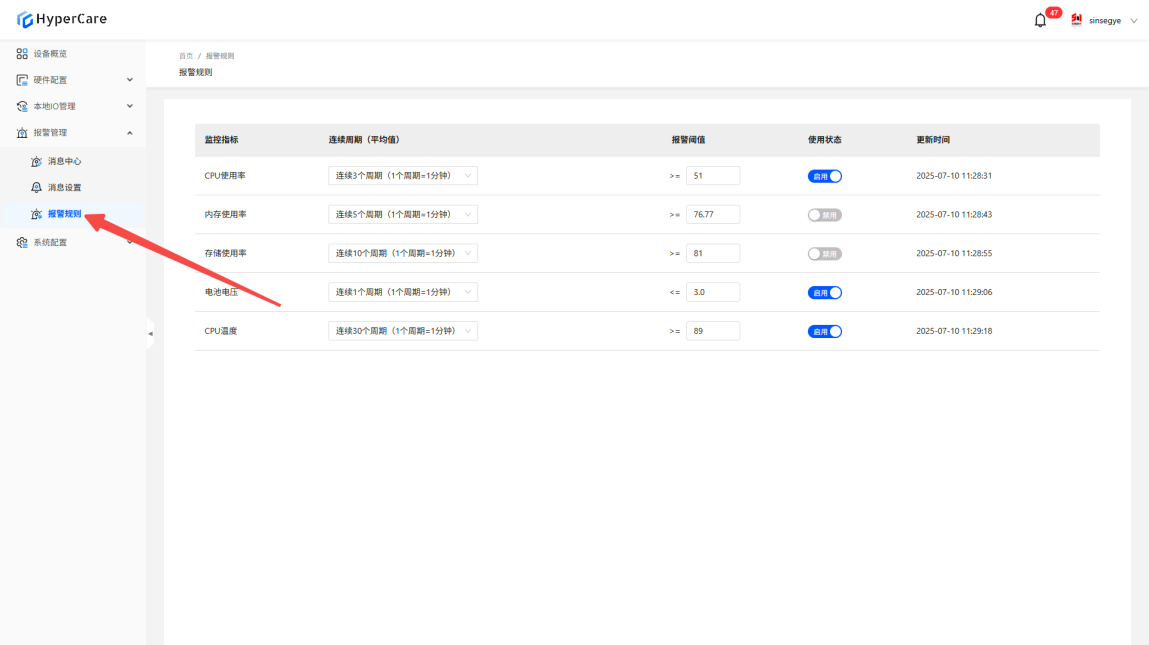Click the 内存使用率 row label
Image resolution: width=1149 pixels, height=645 pixels.
(x=226, y=215)
